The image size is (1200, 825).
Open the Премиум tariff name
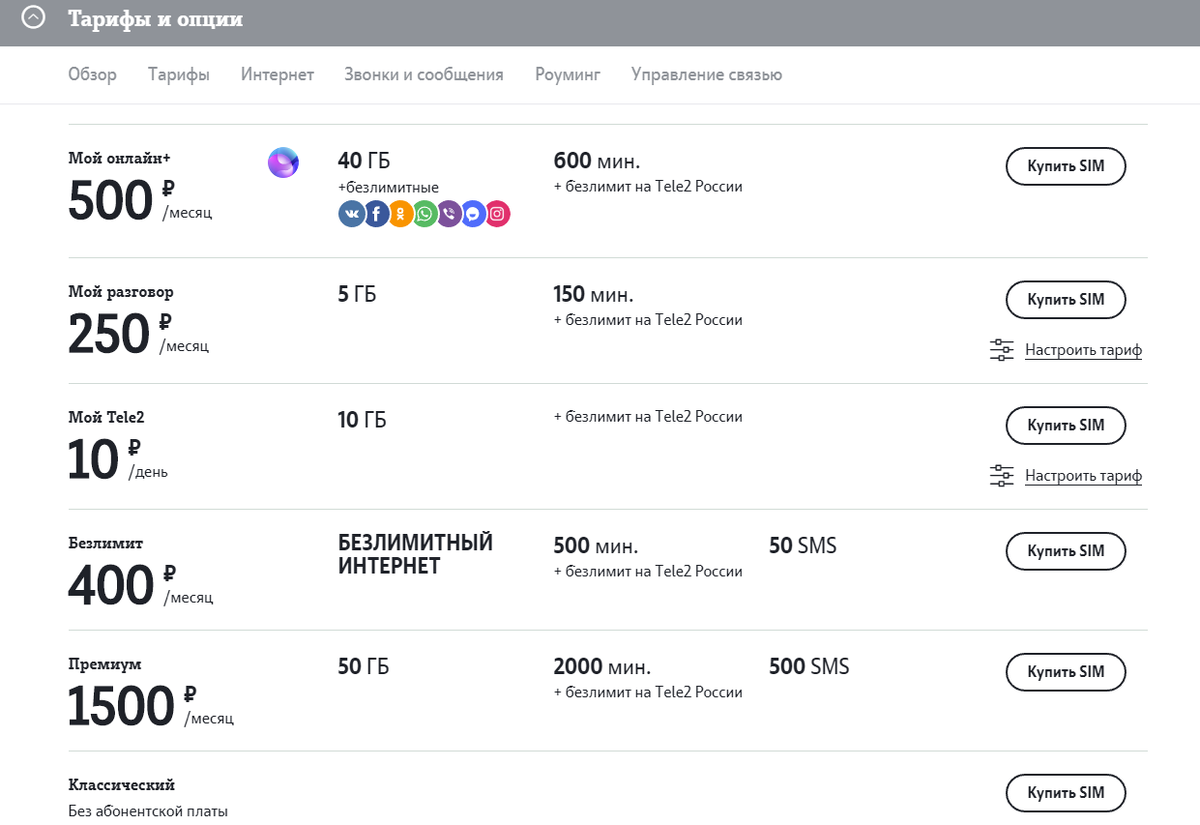[104, 664]
